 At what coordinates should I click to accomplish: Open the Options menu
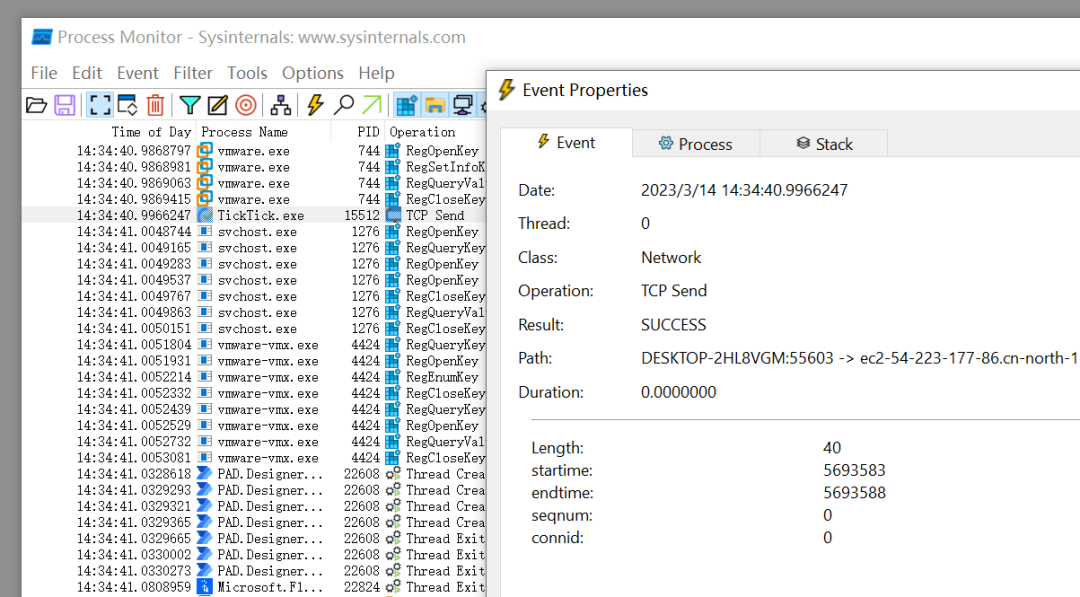(x=312, y=73)
